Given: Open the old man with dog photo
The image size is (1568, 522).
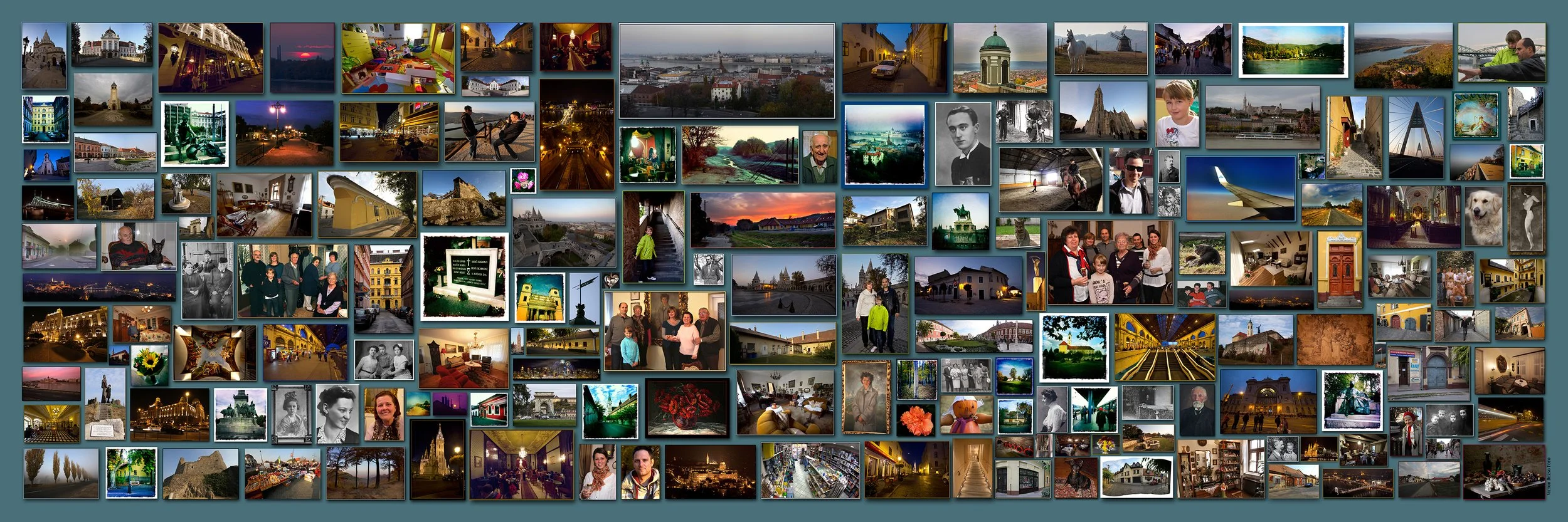Looking at the screenshot, I should pyautogui.click(x=139, y=246).
